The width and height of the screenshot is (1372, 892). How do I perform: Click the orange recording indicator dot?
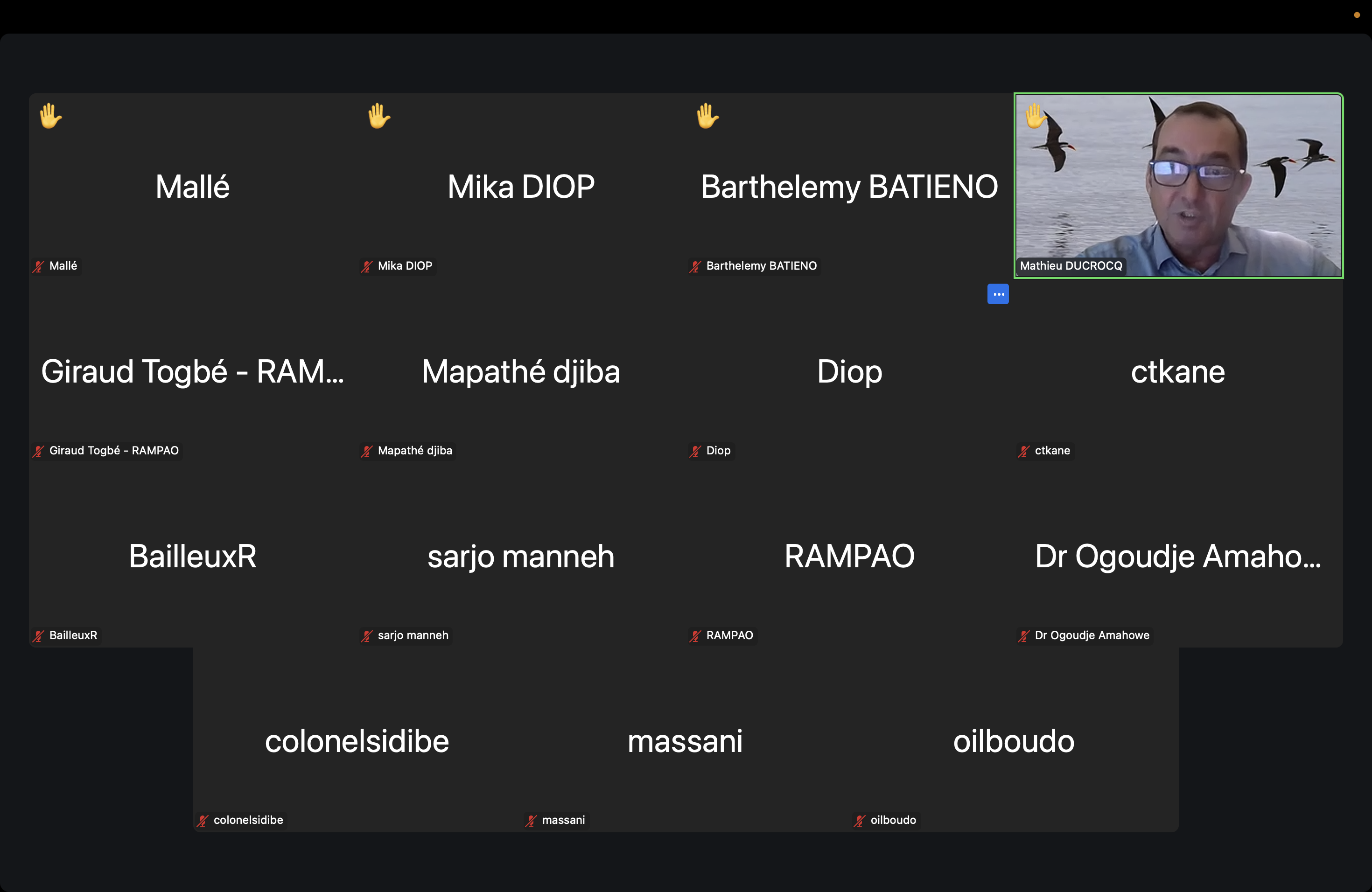tap(1357, 15)
